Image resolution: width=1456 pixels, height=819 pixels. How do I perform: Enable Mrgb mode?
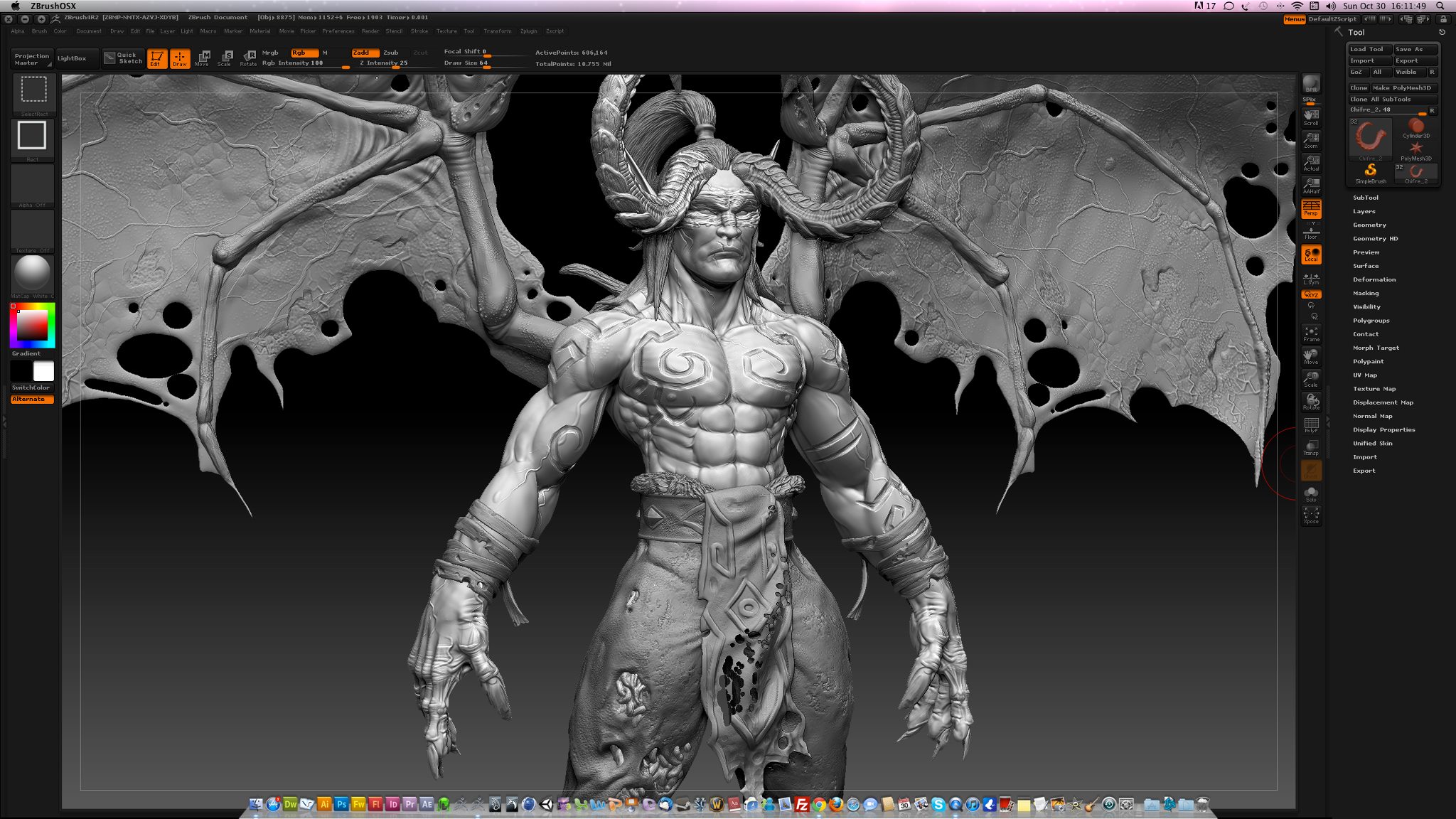[270, 53]
